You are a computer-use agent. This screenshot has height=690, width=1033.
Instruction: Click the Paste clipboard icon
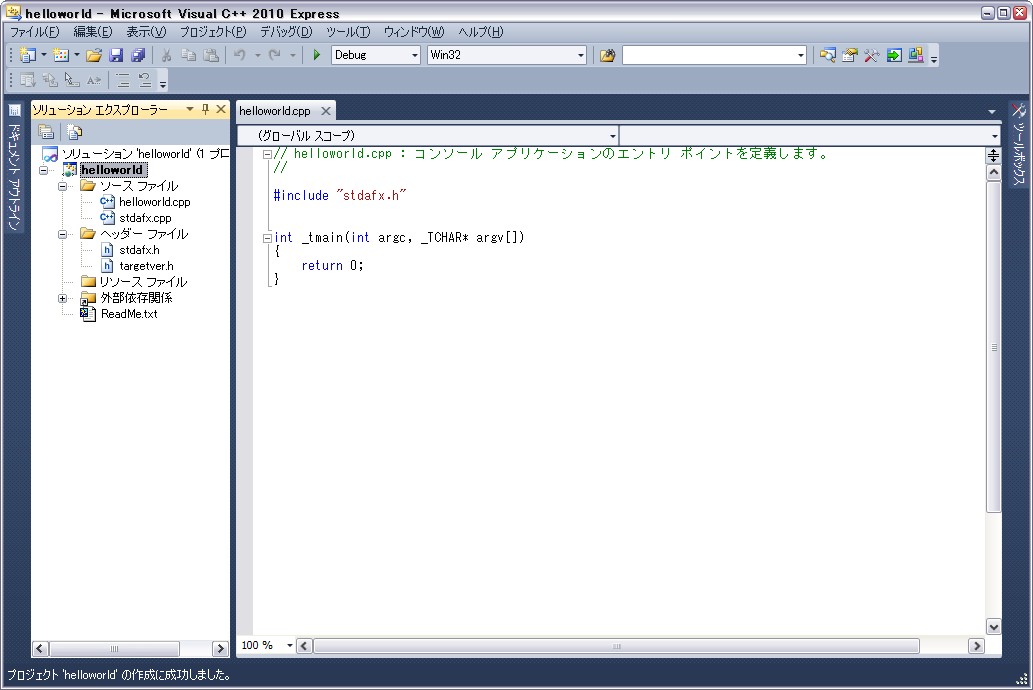211,55
